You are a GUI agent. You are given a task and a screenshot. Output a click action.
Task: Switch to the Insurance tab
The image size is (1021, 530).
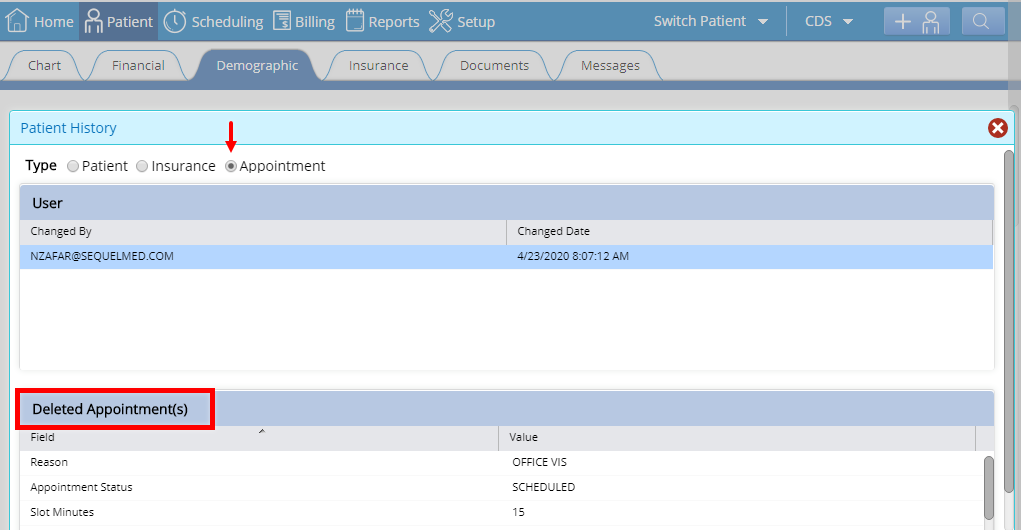coord(378,66)
